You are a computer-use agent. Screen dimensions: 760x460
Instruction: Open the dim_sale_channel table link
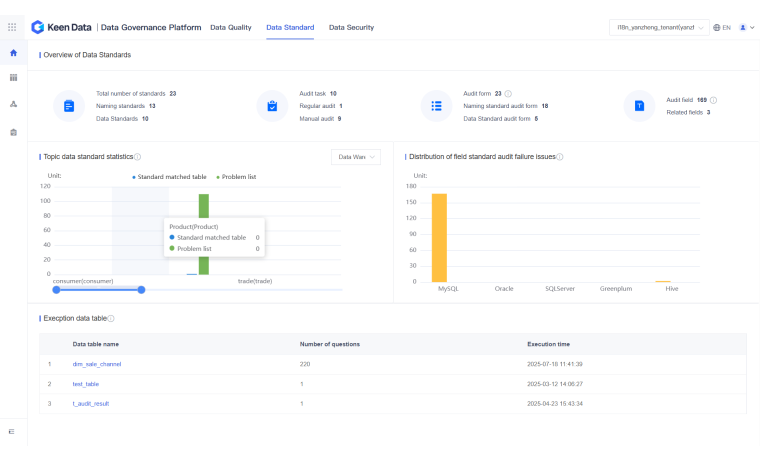96,364
